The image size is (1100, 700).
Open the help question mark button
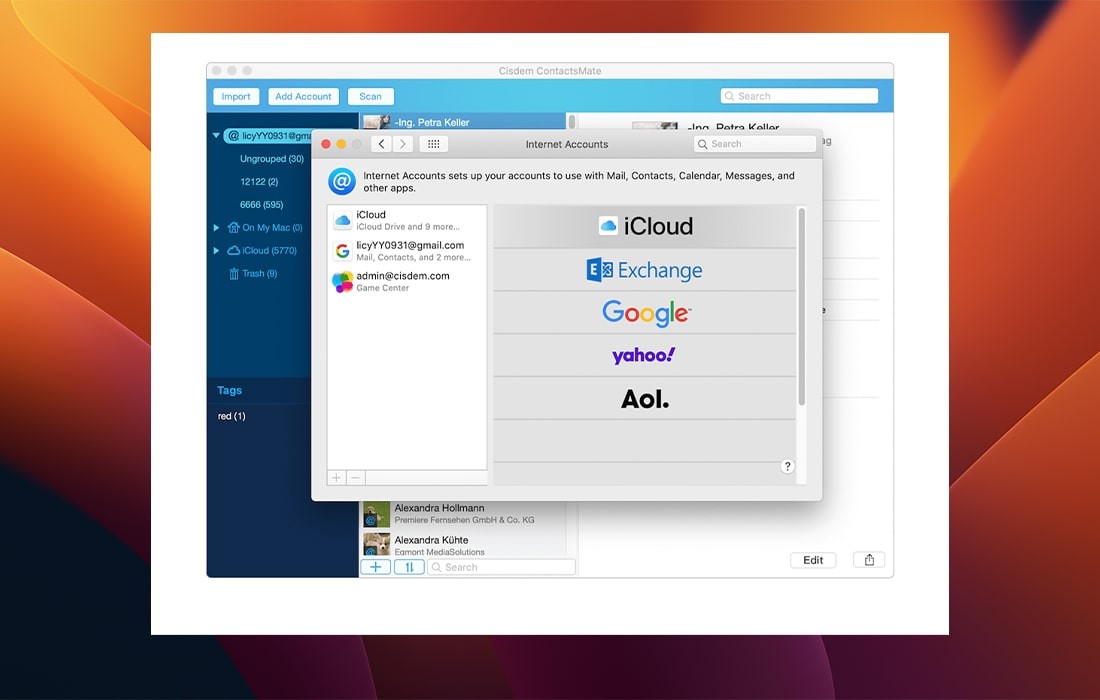point(787,467)
